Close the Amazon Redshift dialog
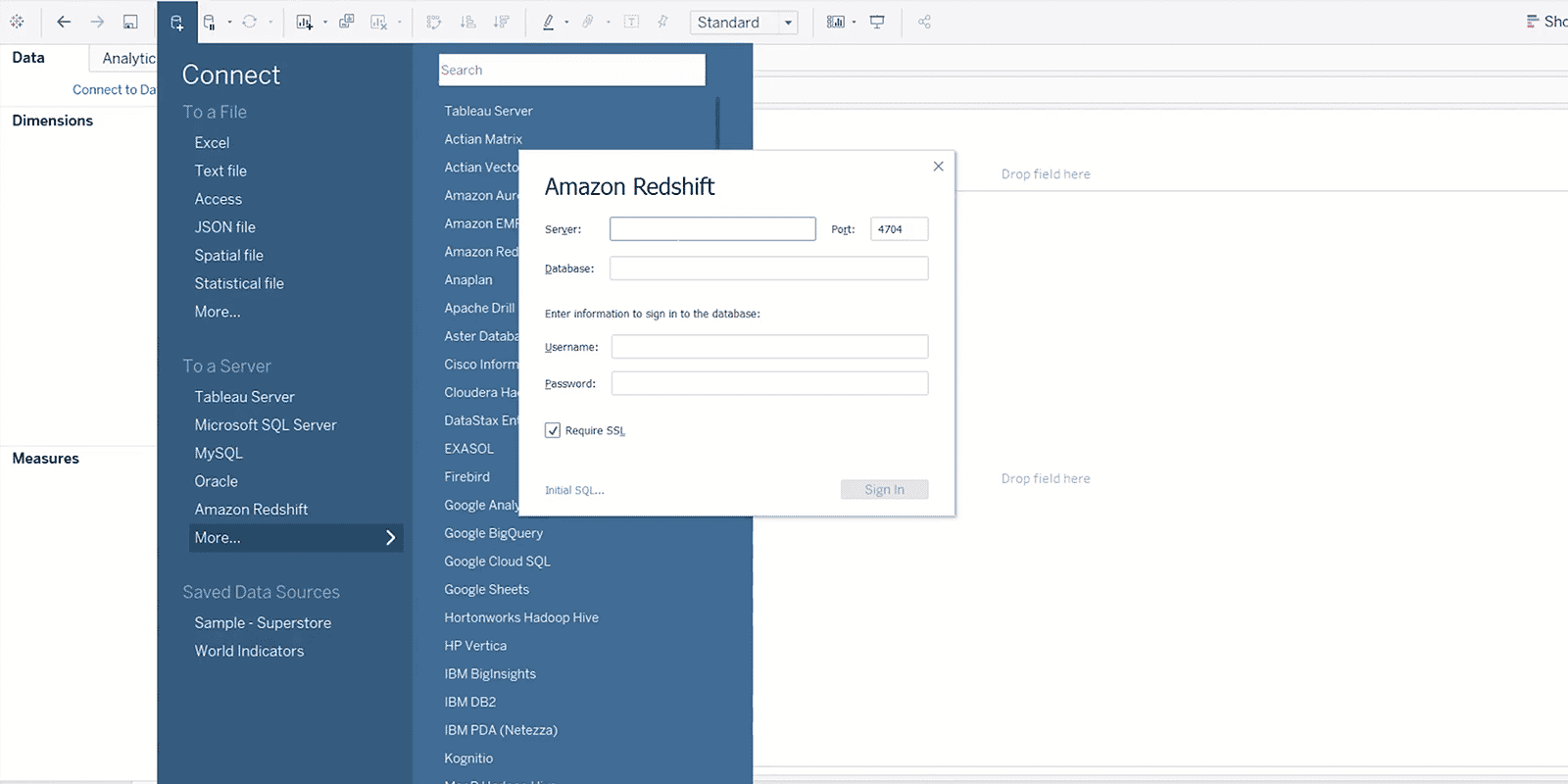The height and width of the screenshot is (784, 1568). (938, 167)
